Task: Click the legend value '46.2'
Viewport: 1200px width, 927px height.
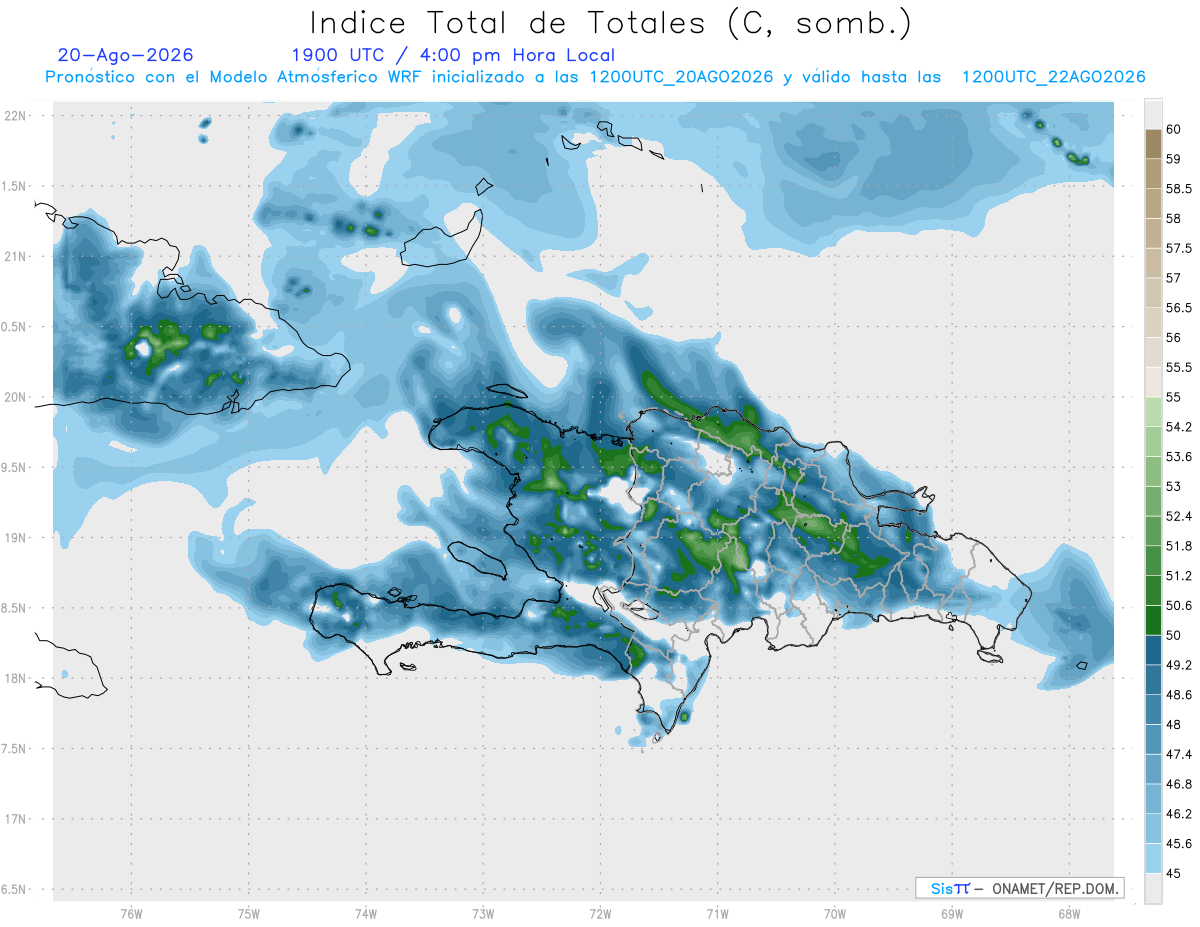Action: [x=1178, y=814]
